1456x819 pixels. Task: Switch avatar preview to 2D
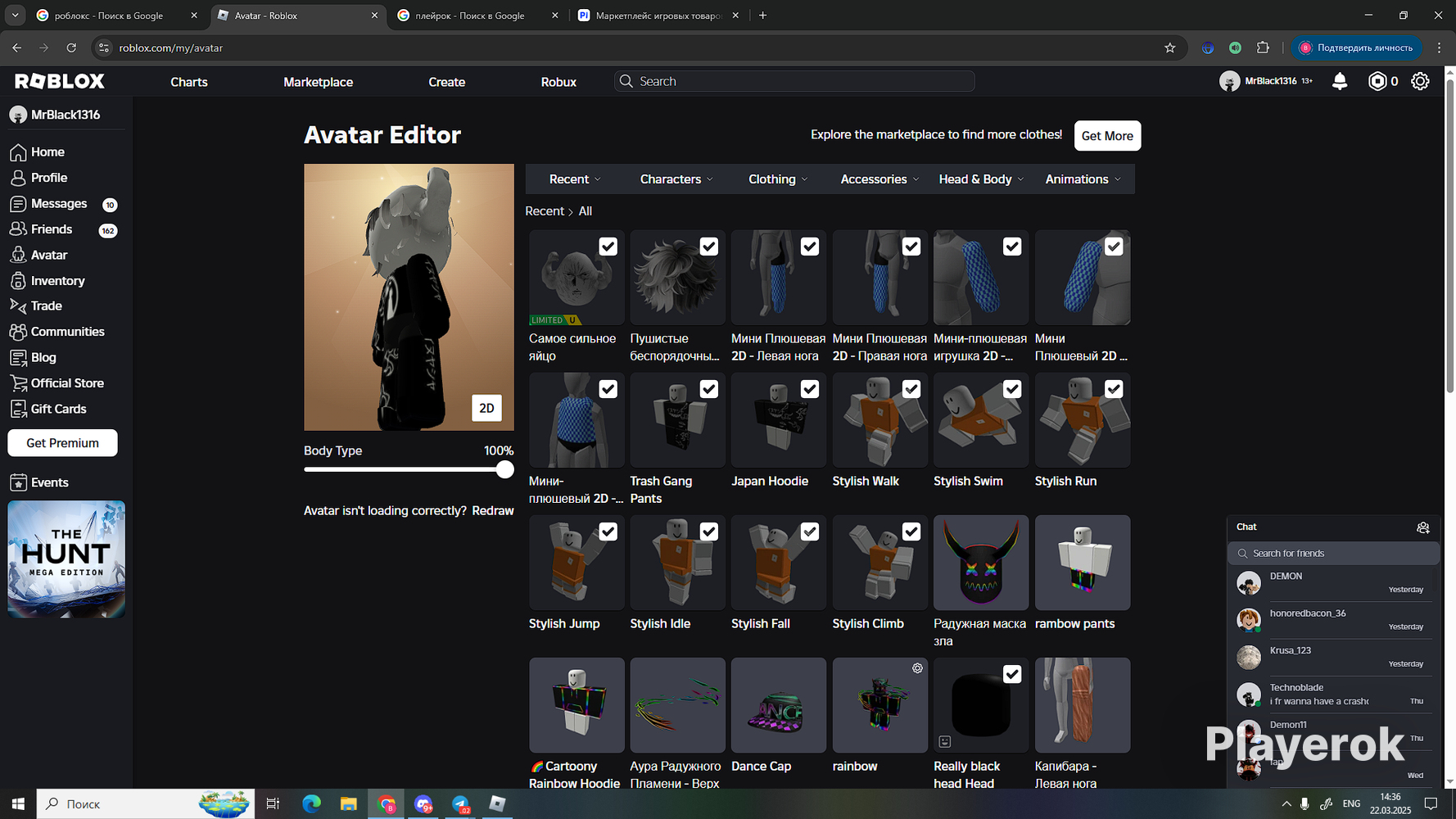(486, 408)
